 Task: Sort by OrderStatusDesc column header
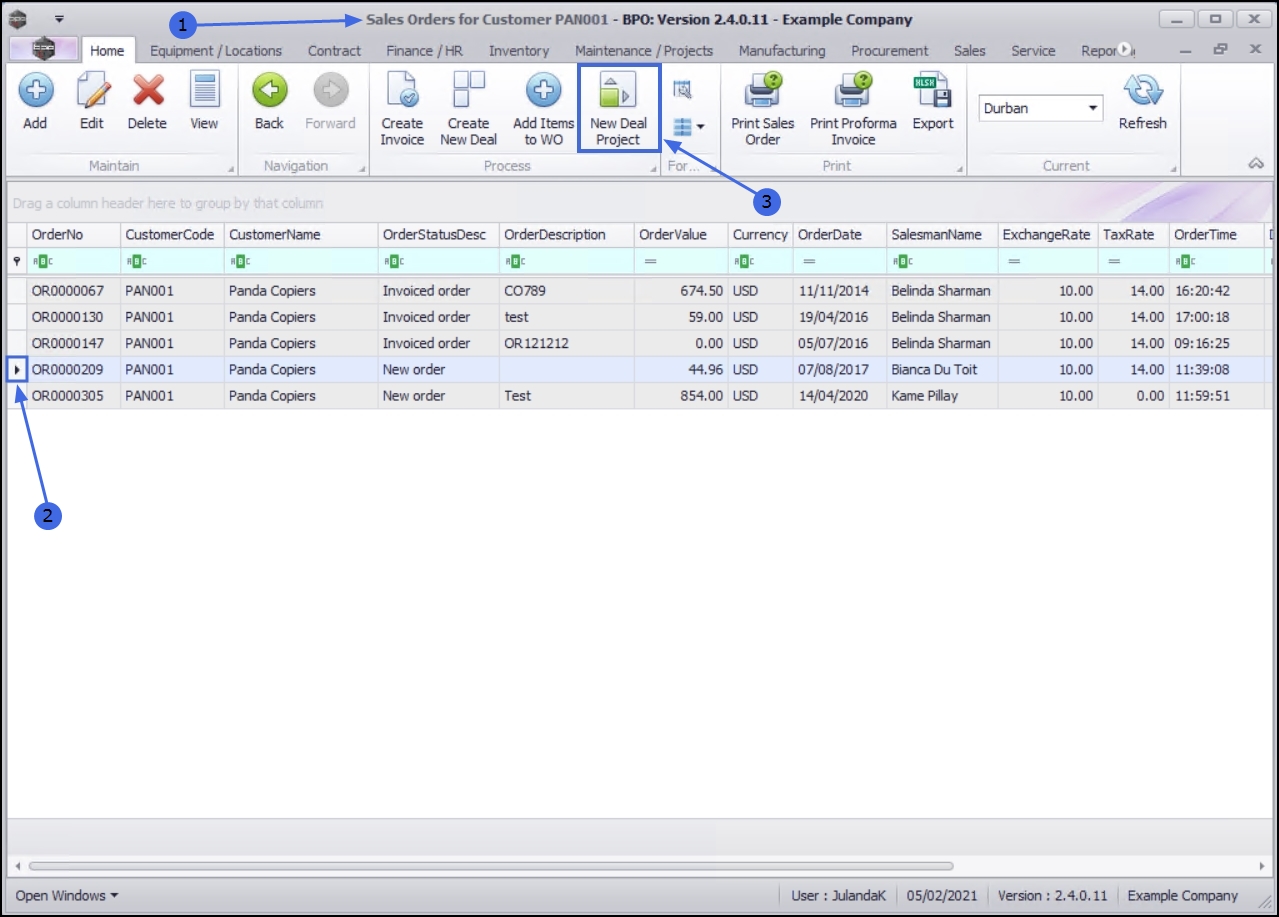[439, 235]
